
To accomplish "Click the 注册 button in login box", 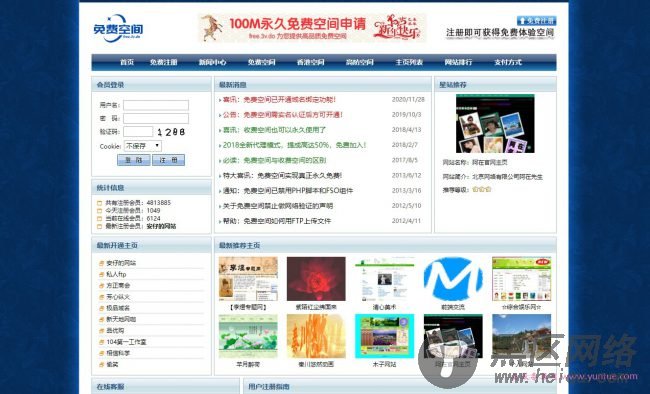I will coord(168,160).
